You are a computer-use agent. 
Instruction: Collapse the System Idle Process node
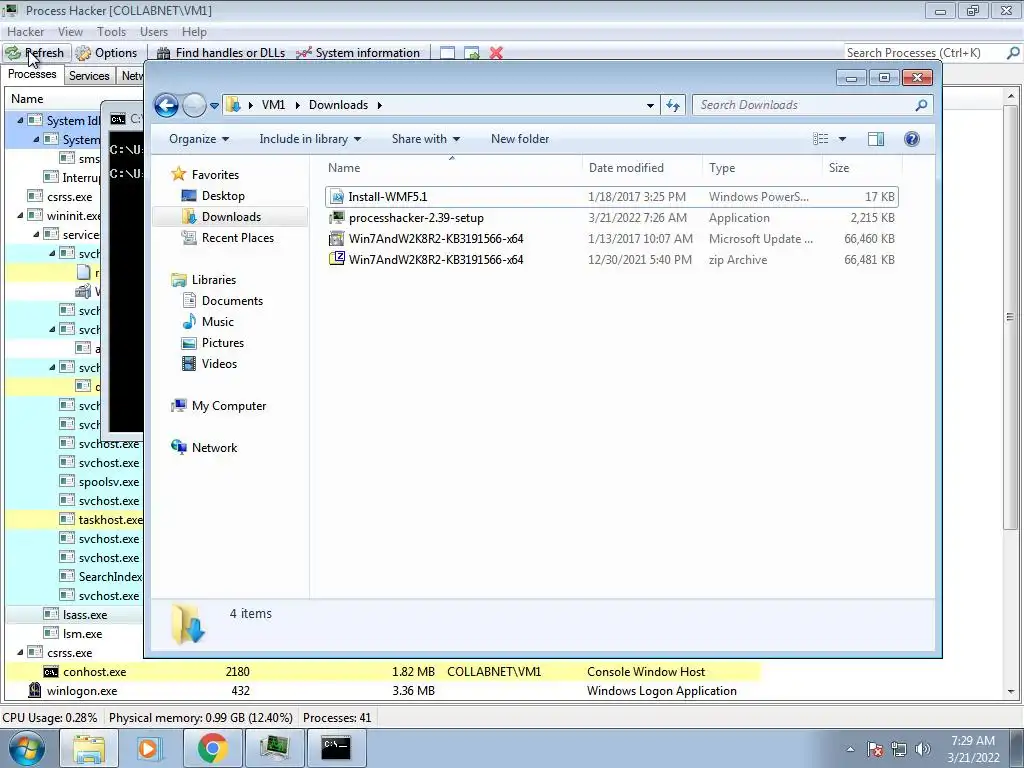pyautogui.click(x=20, y=120)
